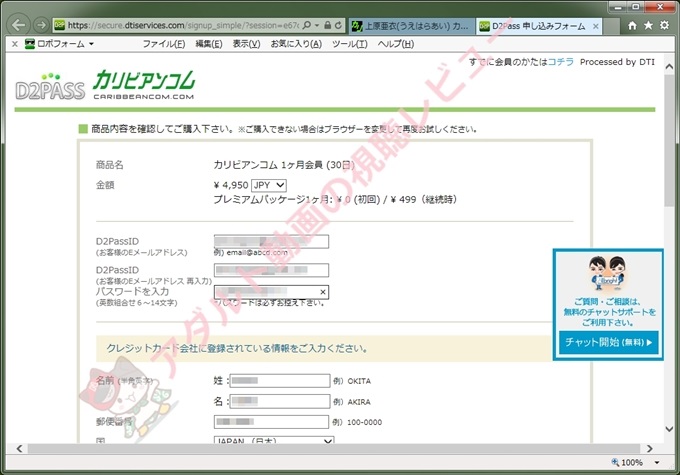Switch to the 上原亜衣 browser tab
This screenshot has height=475, width=680.
pos(410,26)
